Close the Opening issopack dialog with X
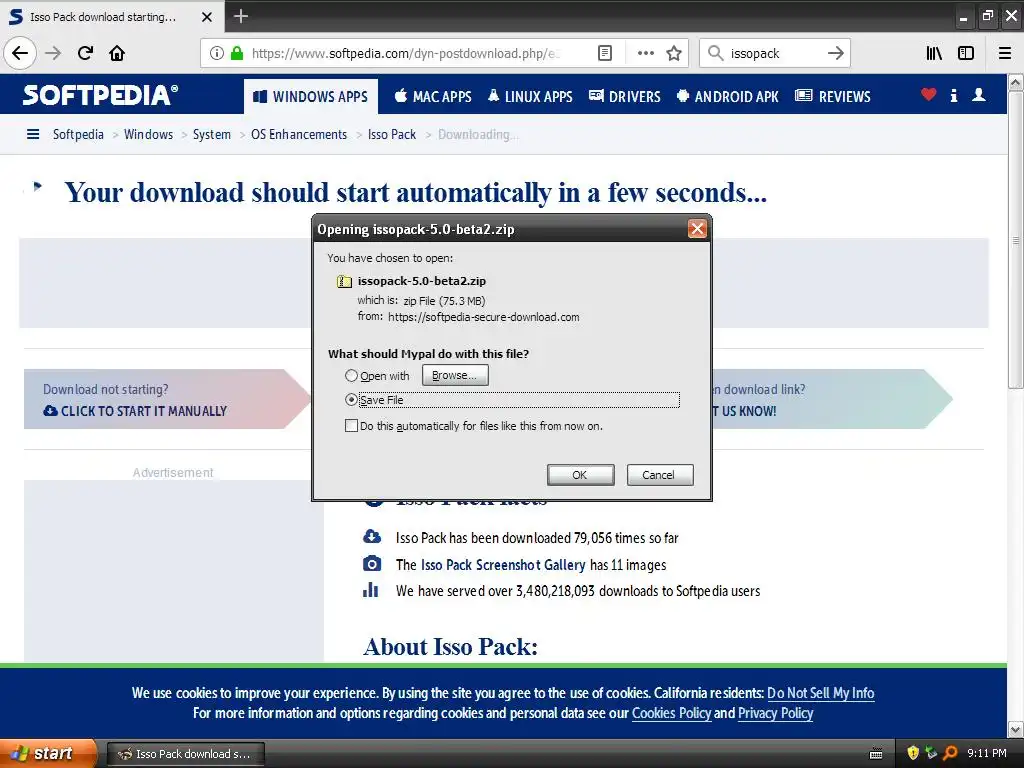 point(697,229)
